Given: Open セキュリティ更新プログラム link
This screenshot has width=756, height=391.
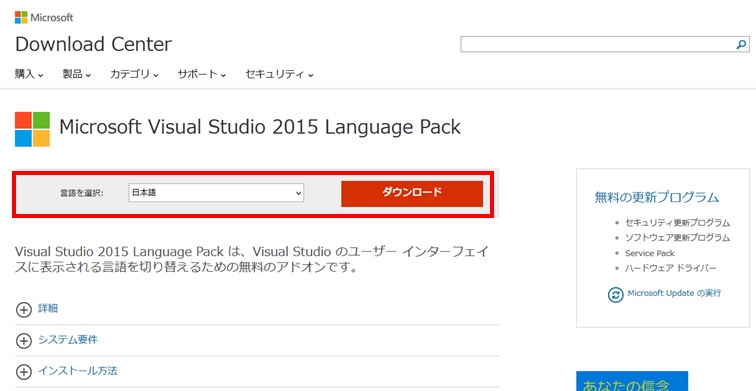Looking at the screenshot, I should click(x=677, y=223).
